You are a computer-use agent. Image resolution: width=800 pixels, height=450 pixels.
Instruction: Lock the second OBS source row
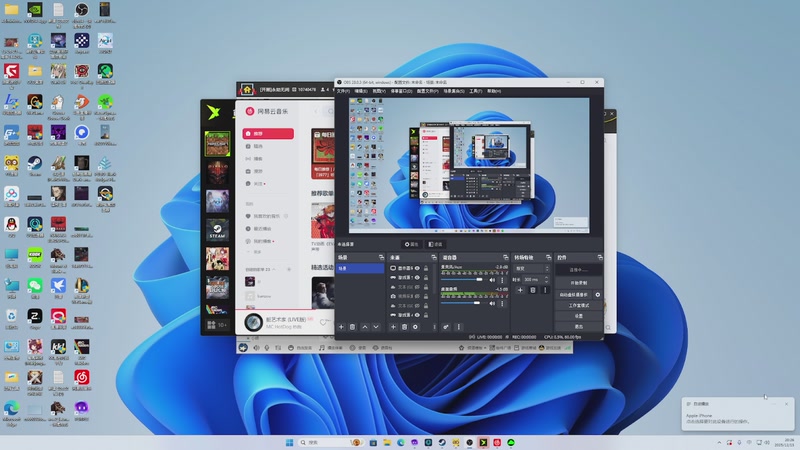tap(426, 278)
